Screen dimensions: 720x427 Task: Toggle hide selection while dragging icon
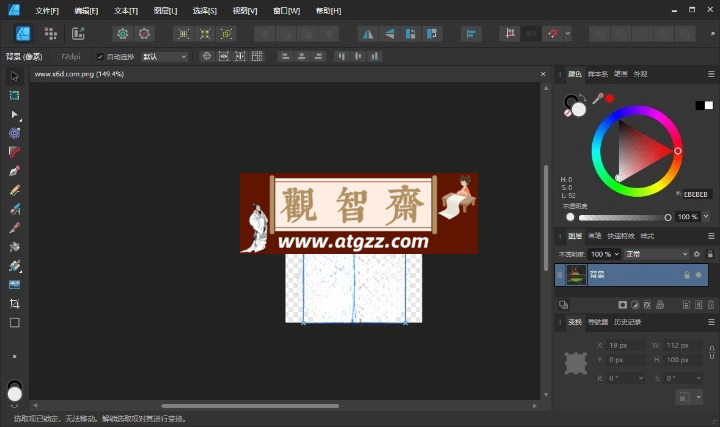[223, 56]
